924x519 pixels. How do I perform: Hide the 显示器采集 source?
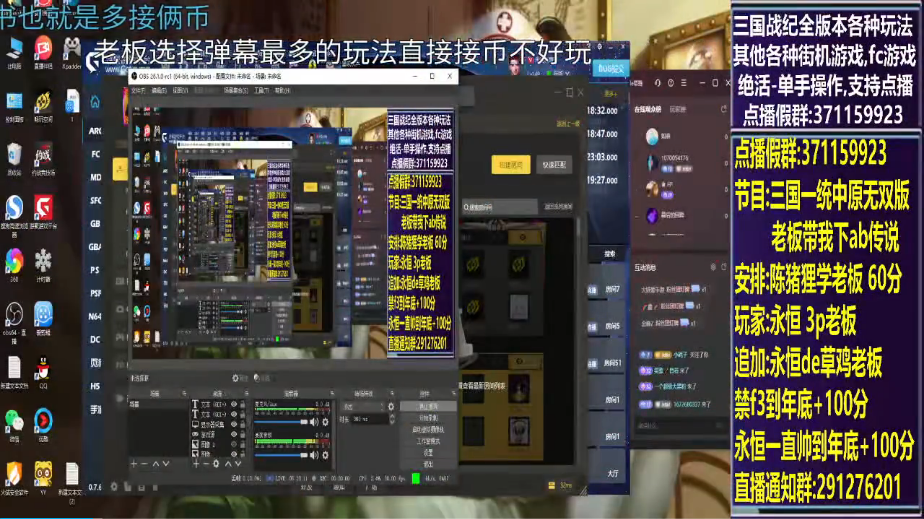pyautogui.click(x=234, y=424)
